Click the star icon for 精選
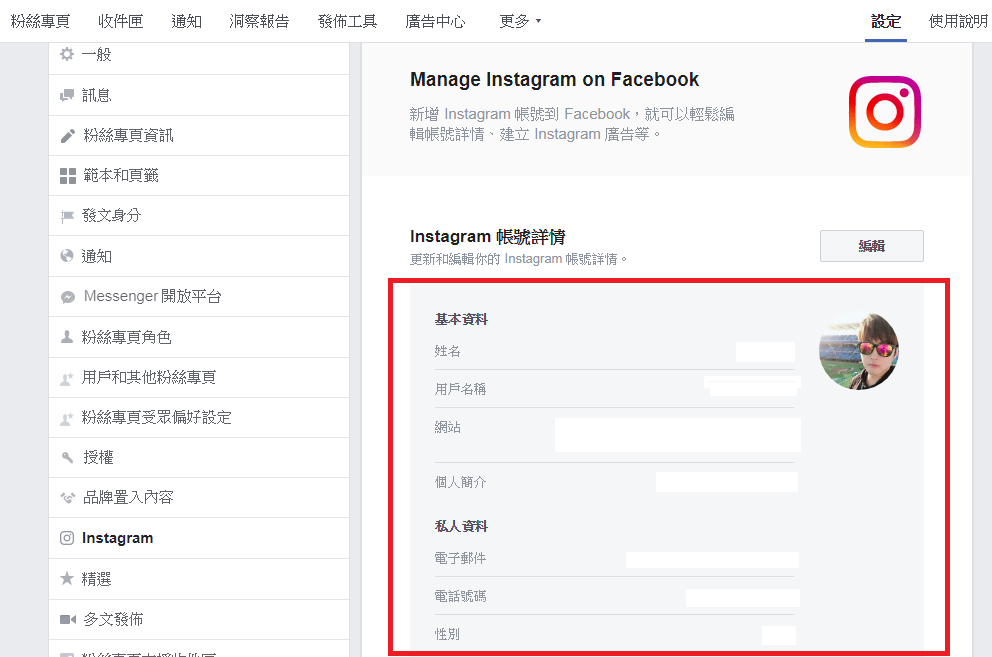 pyautogui.click(x=67, y=578)
